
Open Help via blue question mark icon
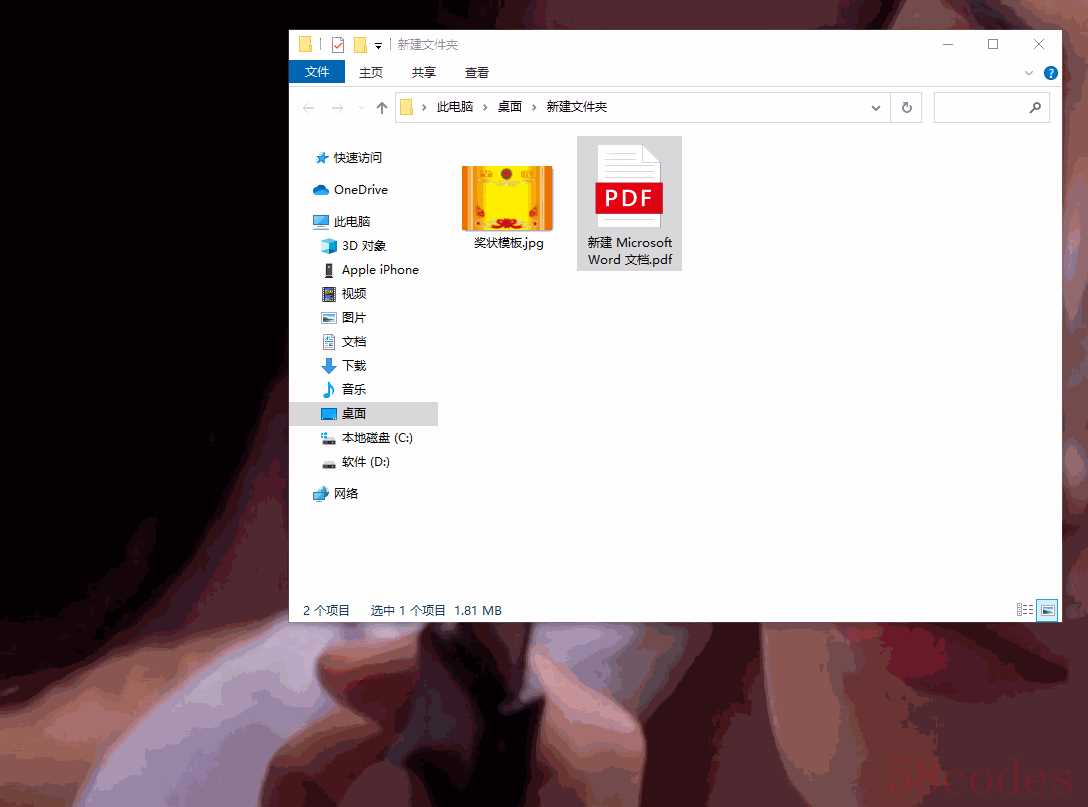[x=1051, y=73]
